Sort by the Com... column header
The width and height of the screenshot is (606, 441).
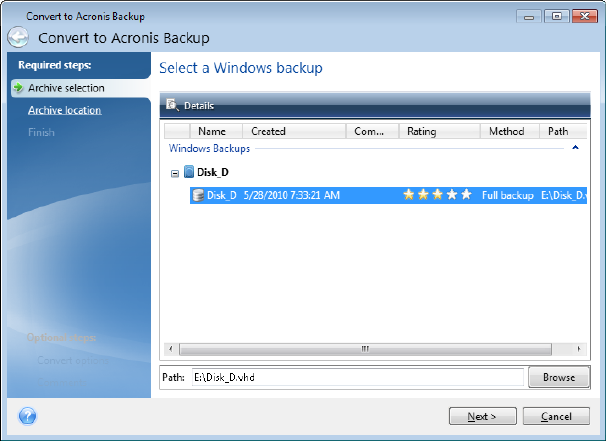click(x=372, y=131)
